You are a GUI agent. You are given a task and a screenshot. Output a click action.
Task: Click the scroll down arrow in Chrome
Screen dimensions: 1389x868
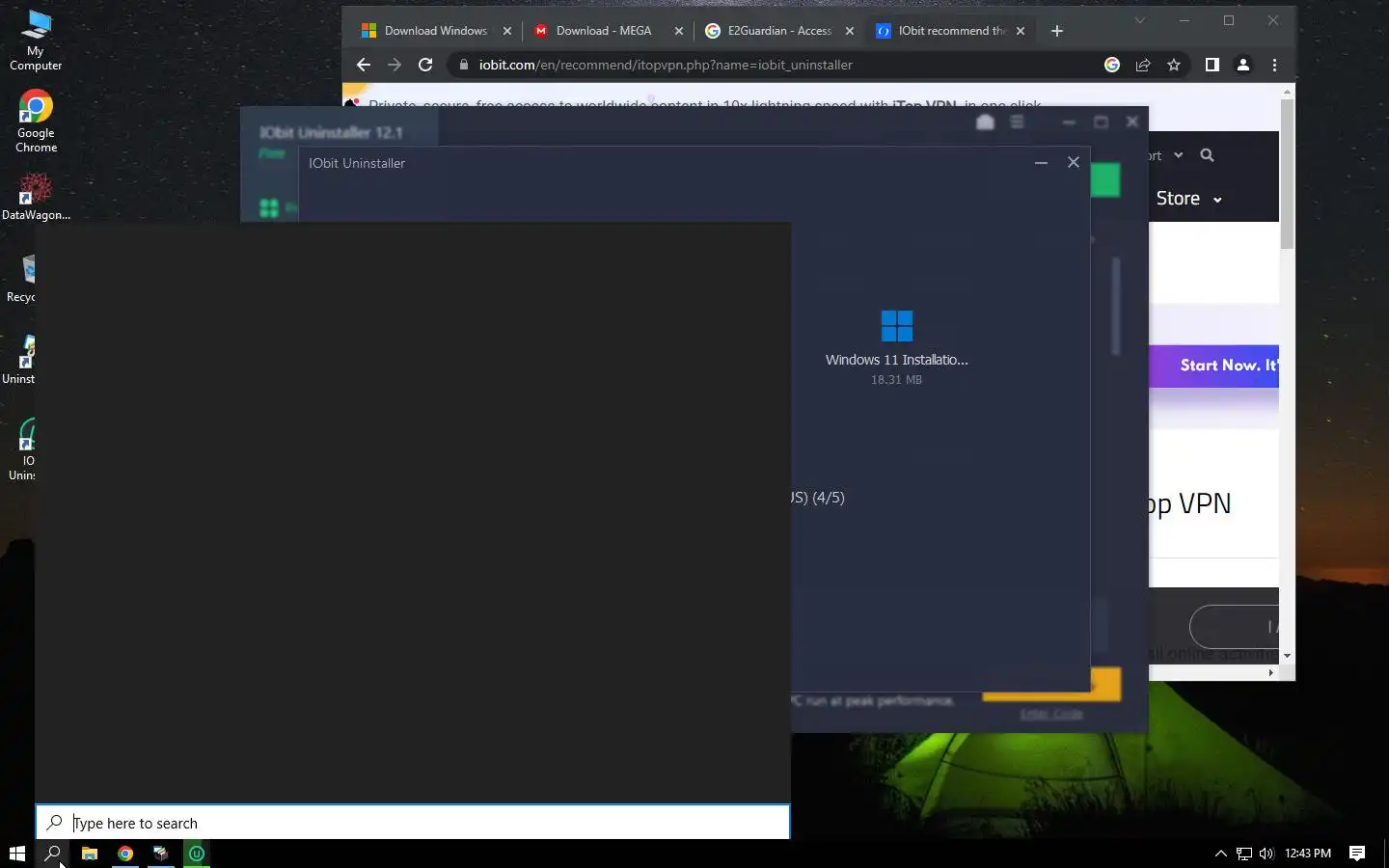[x=1287, y=656]
